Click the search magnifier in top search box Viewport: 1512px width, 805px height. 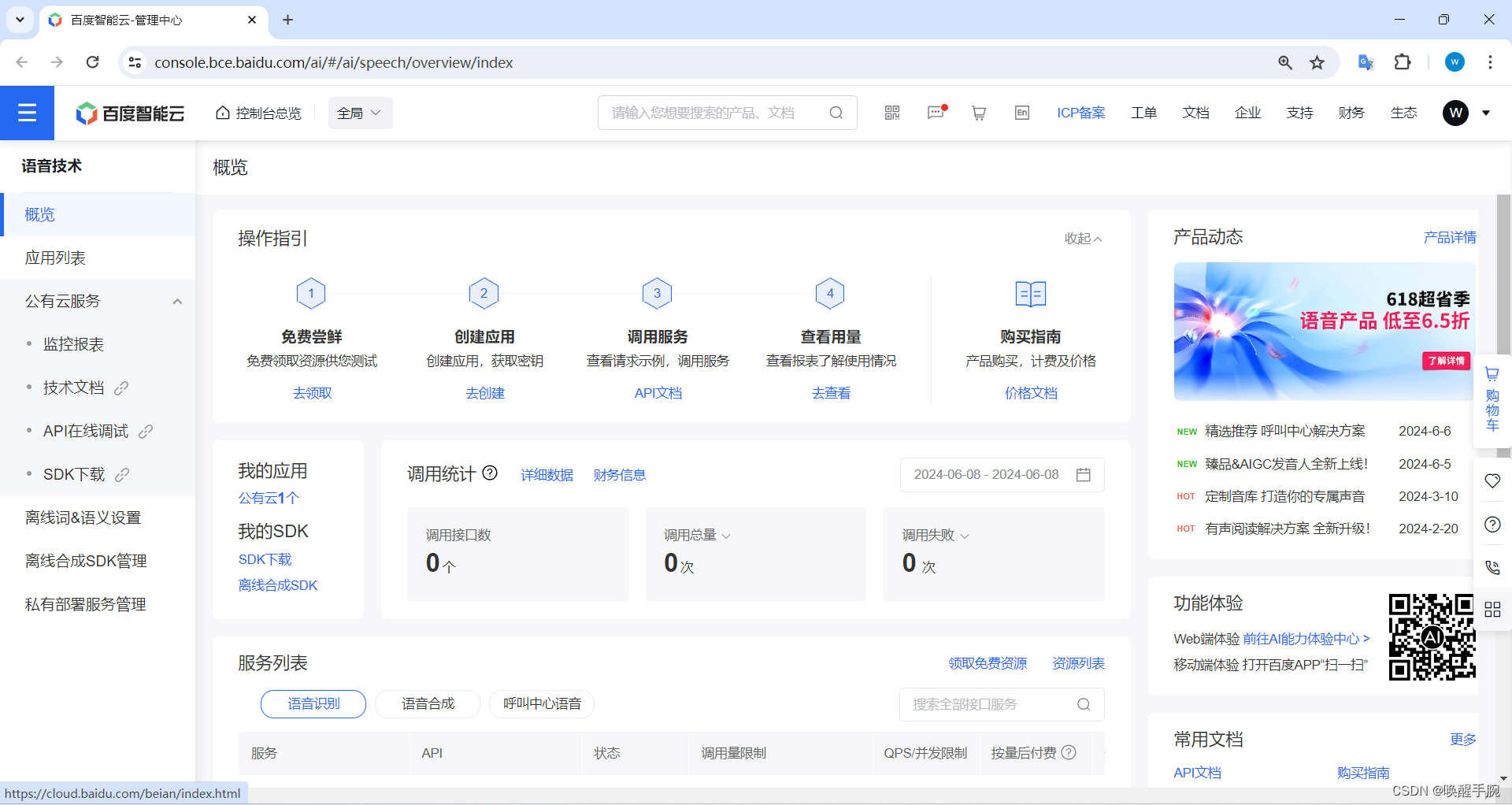click(836, 113)
